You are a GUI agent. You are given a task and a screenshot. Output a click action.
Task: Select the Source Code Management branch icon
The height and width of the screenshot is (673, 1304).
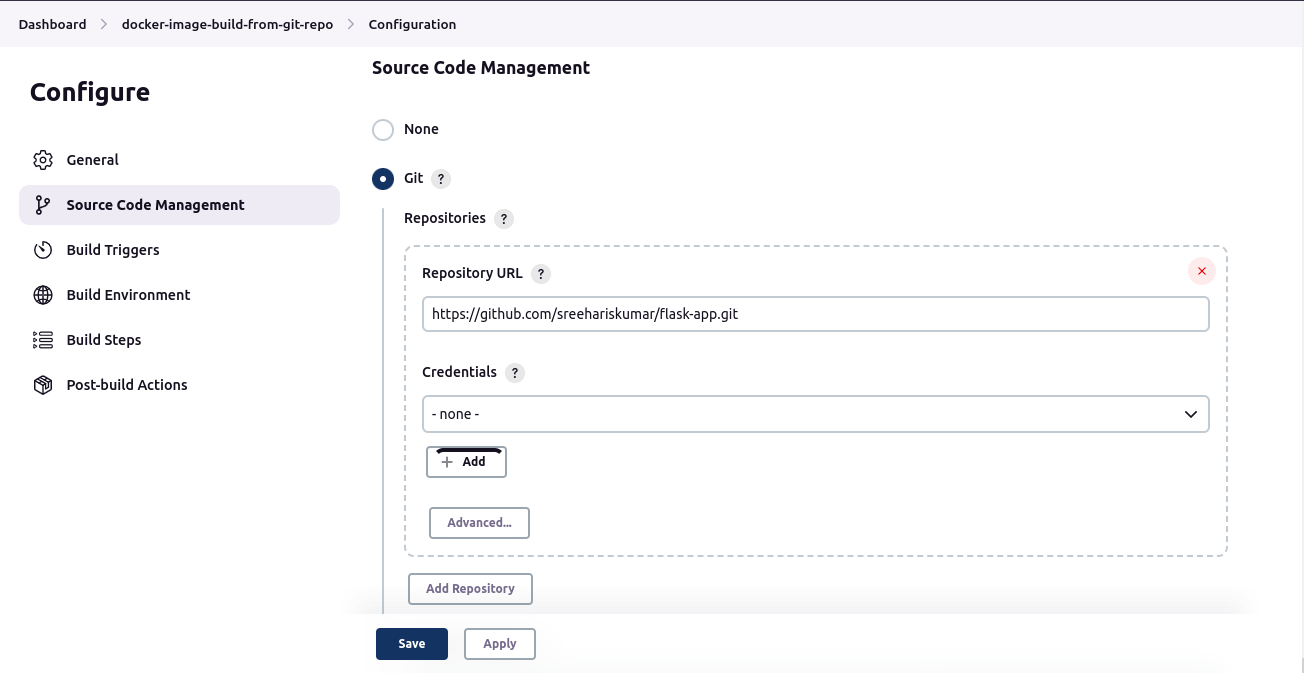tap(41, 204)
